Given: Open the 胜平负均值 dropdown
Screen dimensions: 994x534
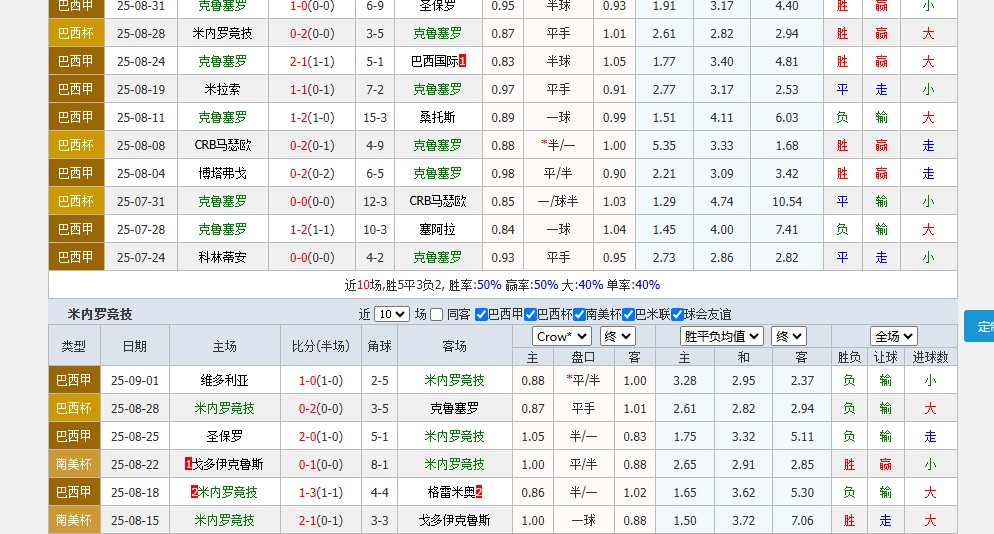Looking at the screenshot, I should pyautogui.click(x=722, y=336).
